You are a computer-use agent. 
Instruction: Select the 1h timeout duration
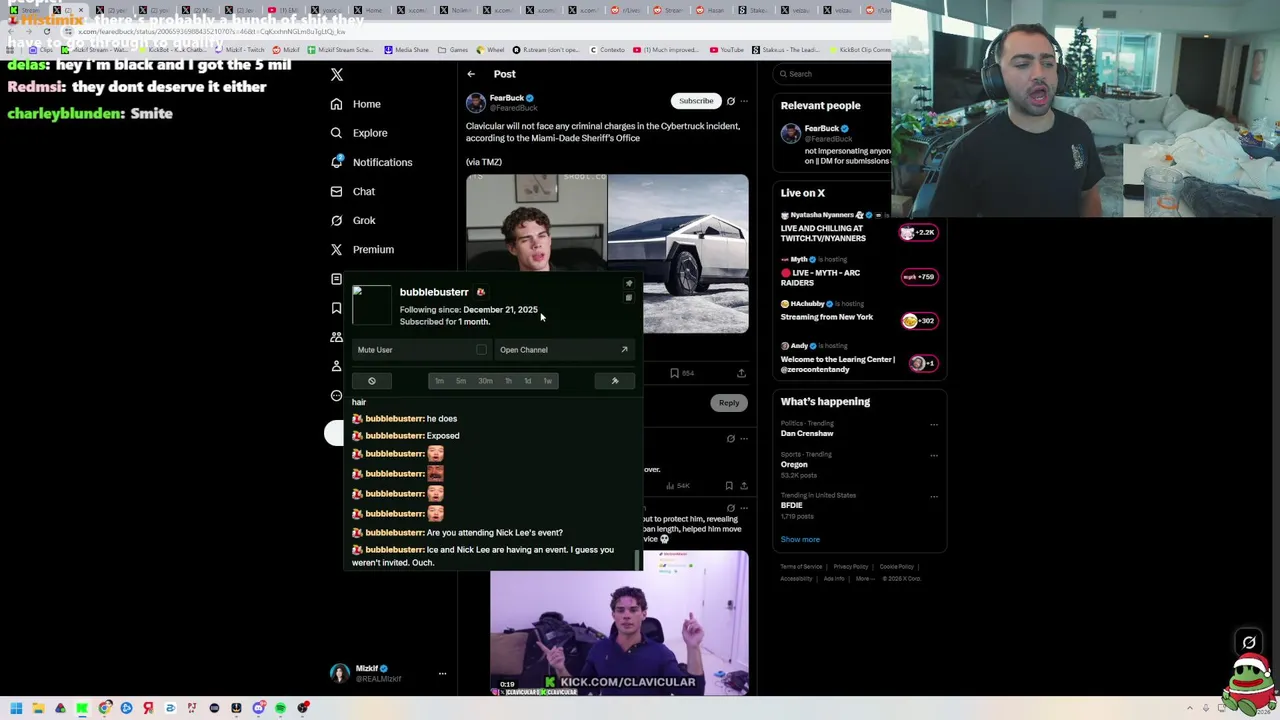tap(508, 381)
